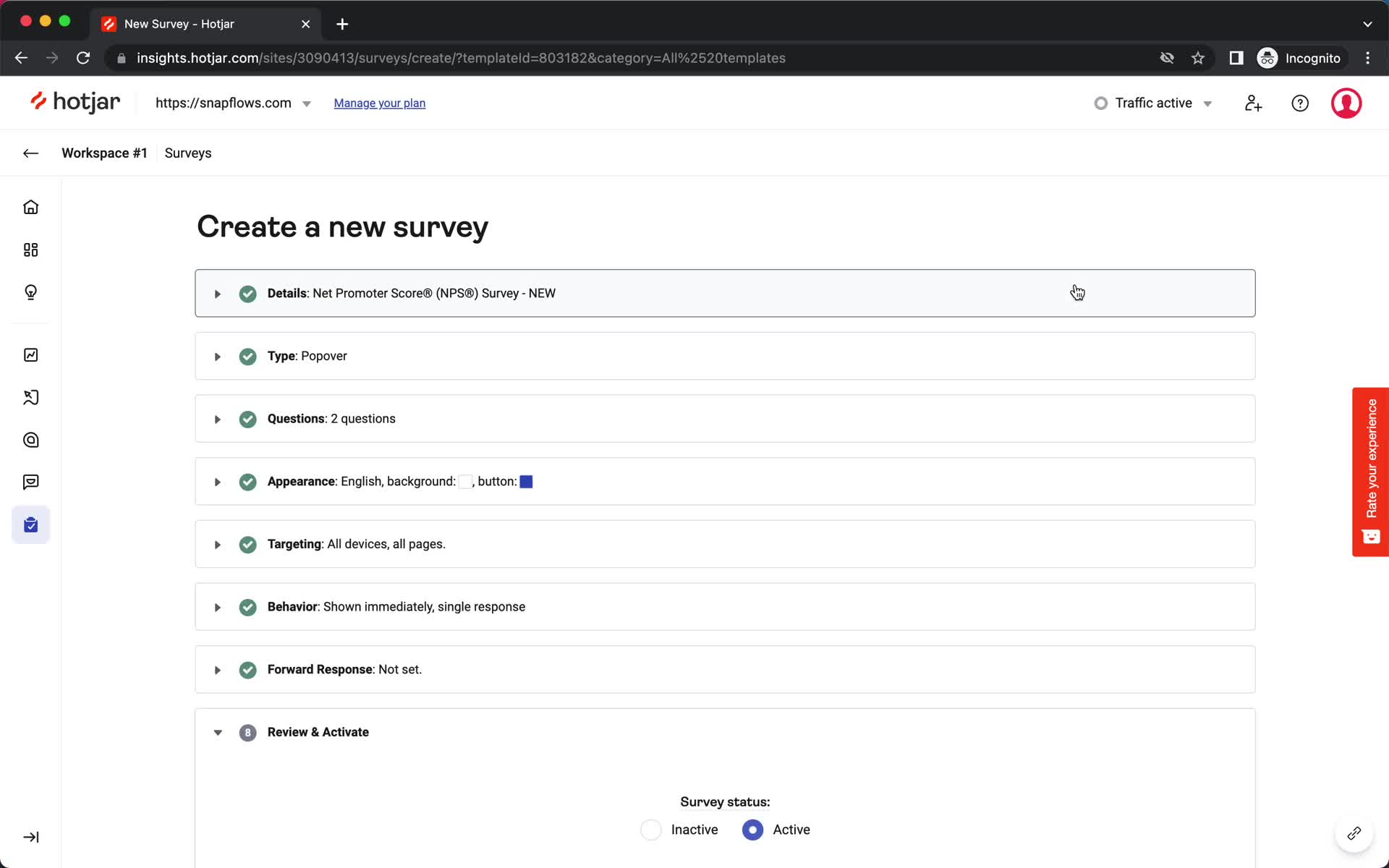Image resolution: width=1389 pixels, height=868 pixels.
Task: Click the Home navigation icon
Action: point(31,207)
